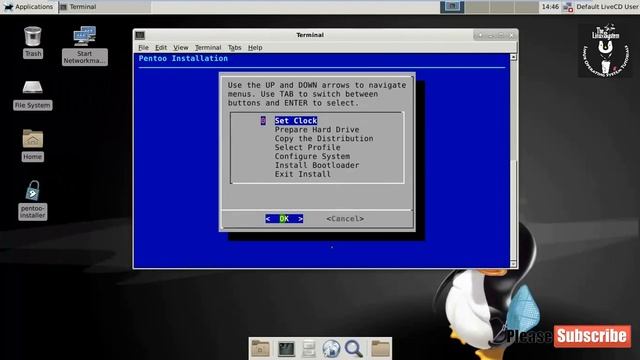The height and width of the screenshot is (360, 640).
Task: Select Install Bootloader entry
Action: tap(317, 165)
